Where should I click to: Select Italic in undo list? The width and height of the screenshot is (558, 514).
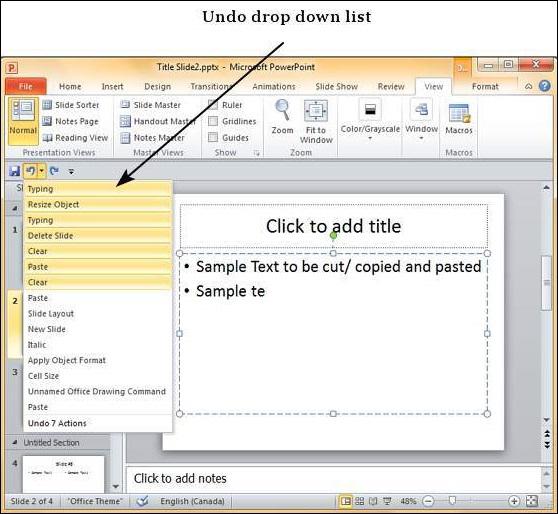[98, 345]
